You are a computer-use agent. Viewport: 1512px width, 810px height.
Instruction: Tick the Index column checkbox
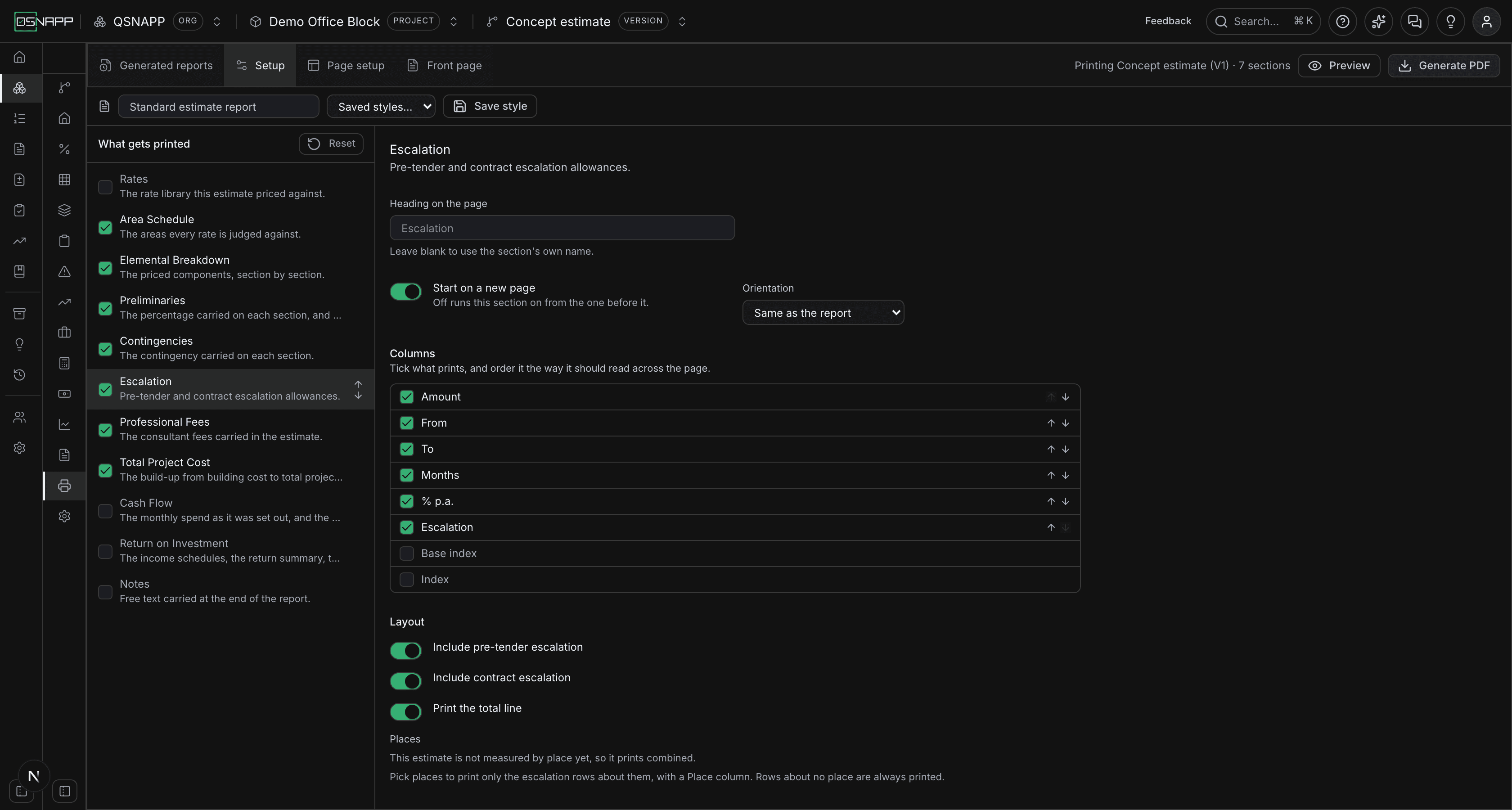(406, 579)
